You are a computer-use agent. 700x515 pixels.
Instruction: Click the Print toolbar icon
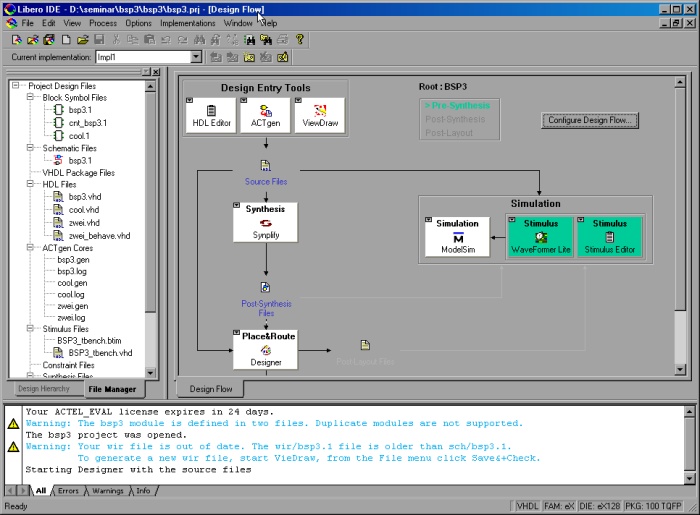pos(283,40)
